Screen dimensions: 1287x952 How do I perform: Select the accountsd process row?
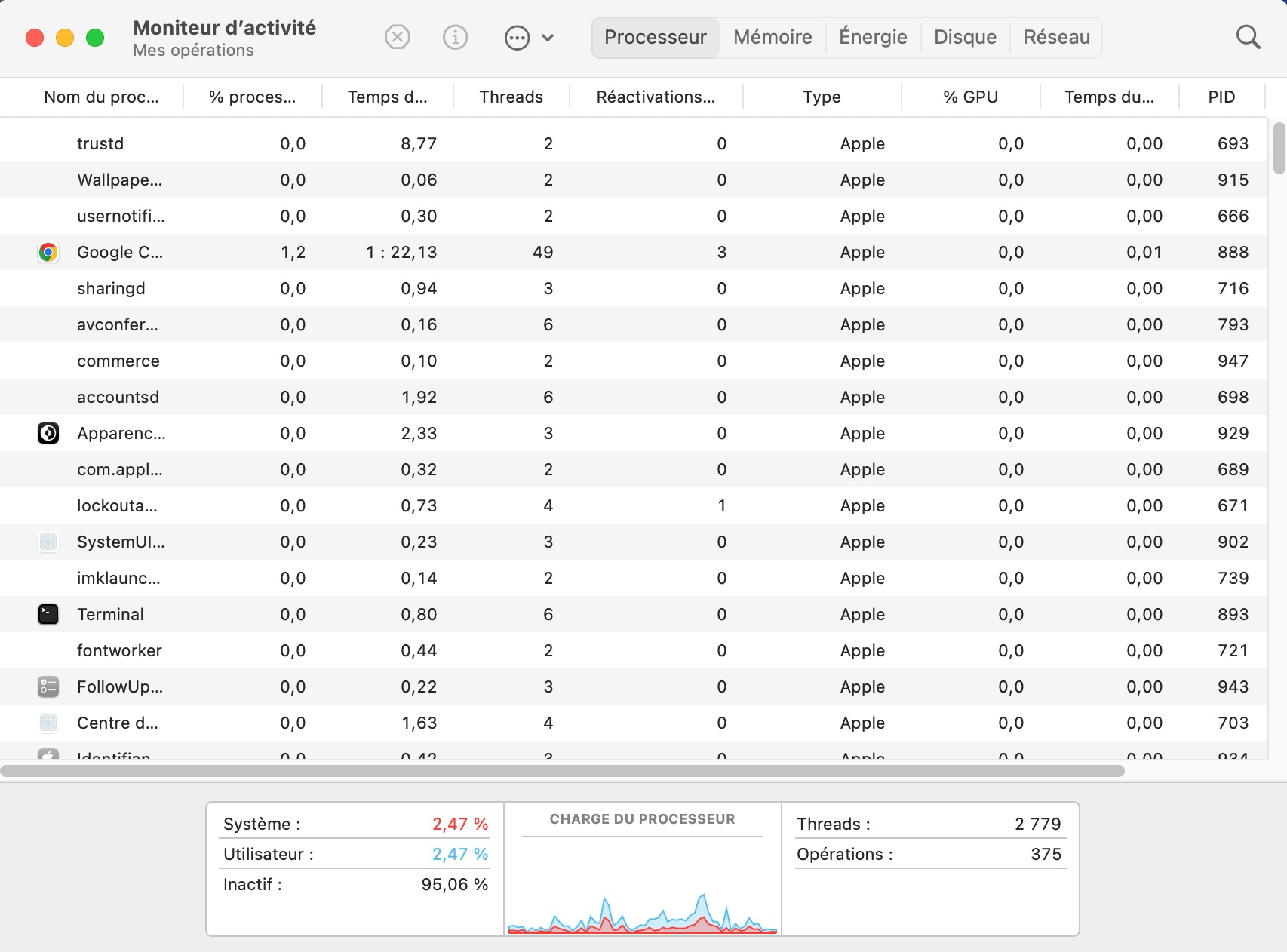633,398
